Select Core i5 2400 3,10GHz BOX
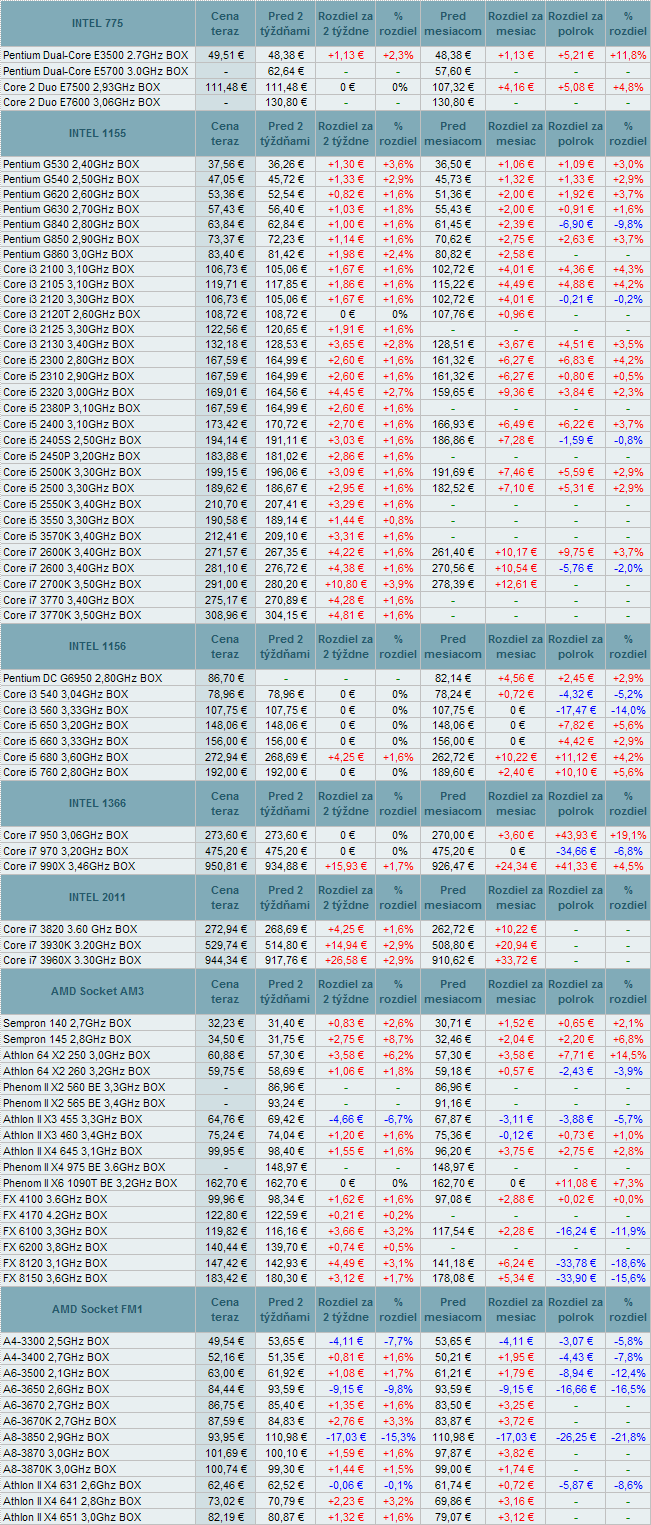The width and height of the screenshot is (651, 1525). 68,425
